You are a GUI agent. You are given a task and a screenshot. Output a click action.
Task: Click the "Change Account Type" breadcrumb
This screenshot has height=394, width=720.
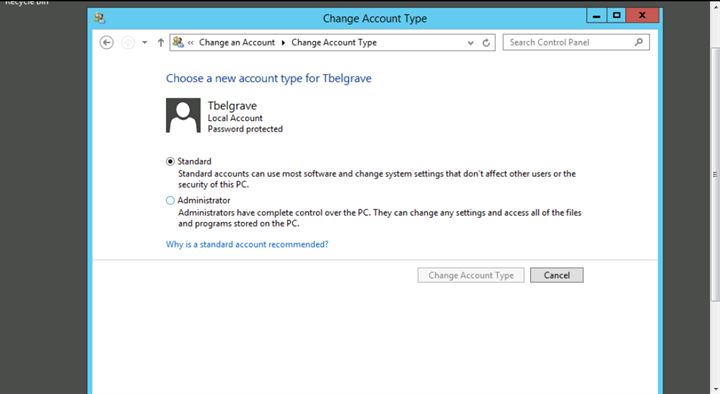click(x=334, y=42)
